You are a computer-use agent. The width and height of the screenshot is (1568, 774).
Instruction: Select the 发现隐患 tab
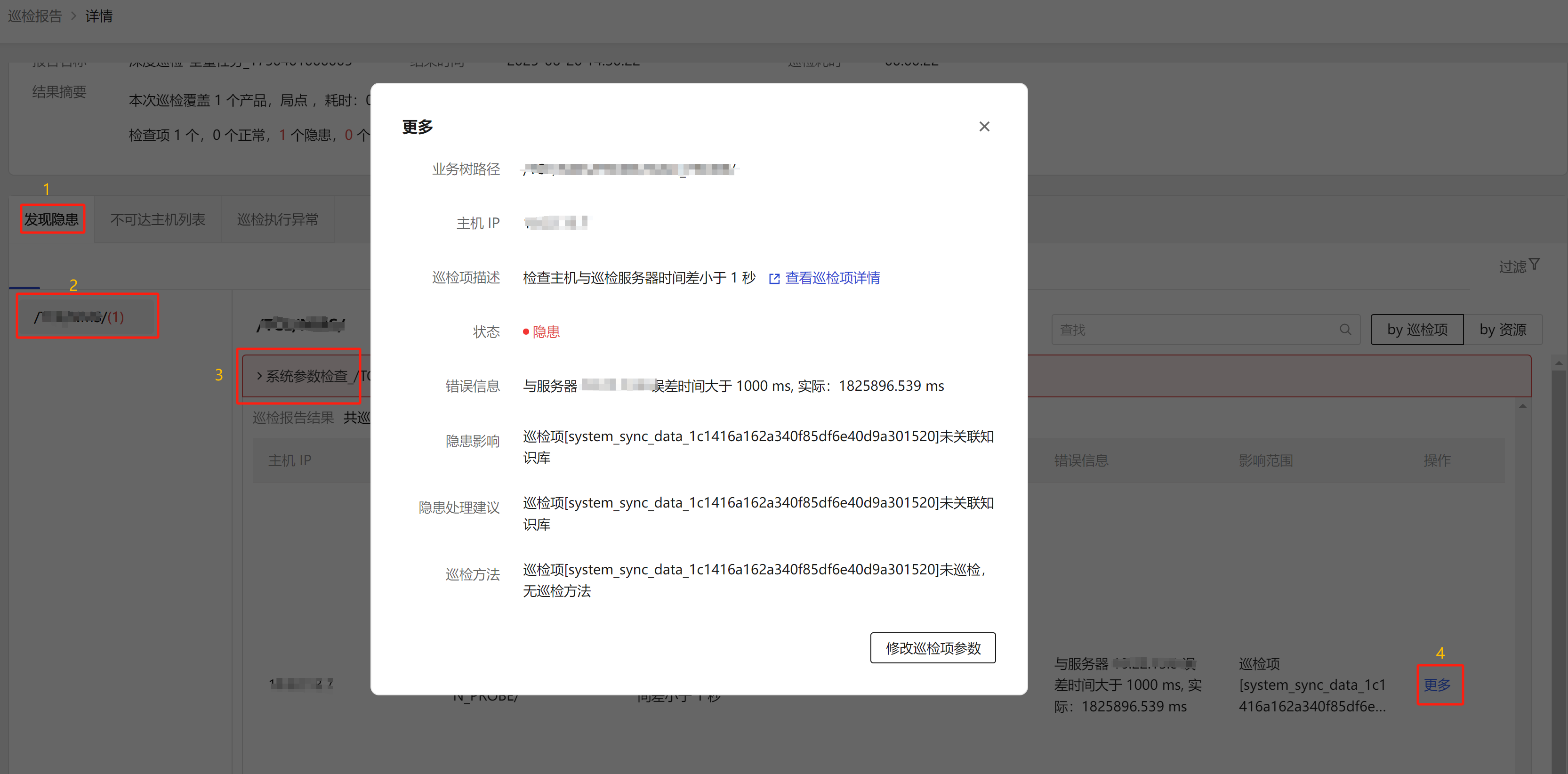click(51, 219)
